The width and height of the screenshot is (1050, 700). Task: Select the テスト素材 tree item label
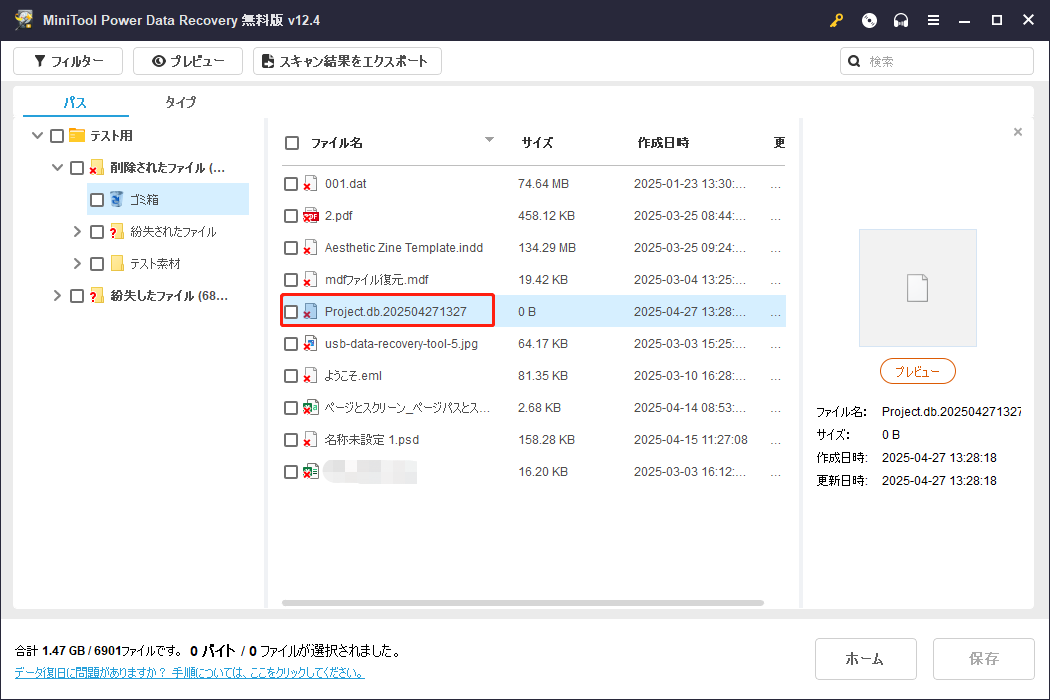(x=155, y=263)
